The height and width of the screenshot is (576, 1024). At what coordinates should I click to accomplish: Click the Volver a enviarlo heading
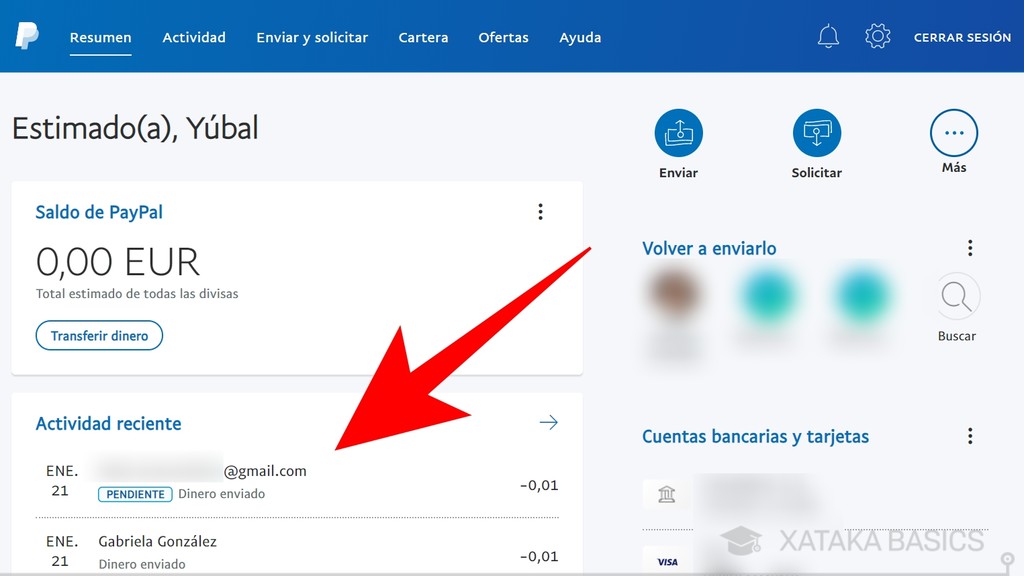pyautogui.click(x=709, y=249)
